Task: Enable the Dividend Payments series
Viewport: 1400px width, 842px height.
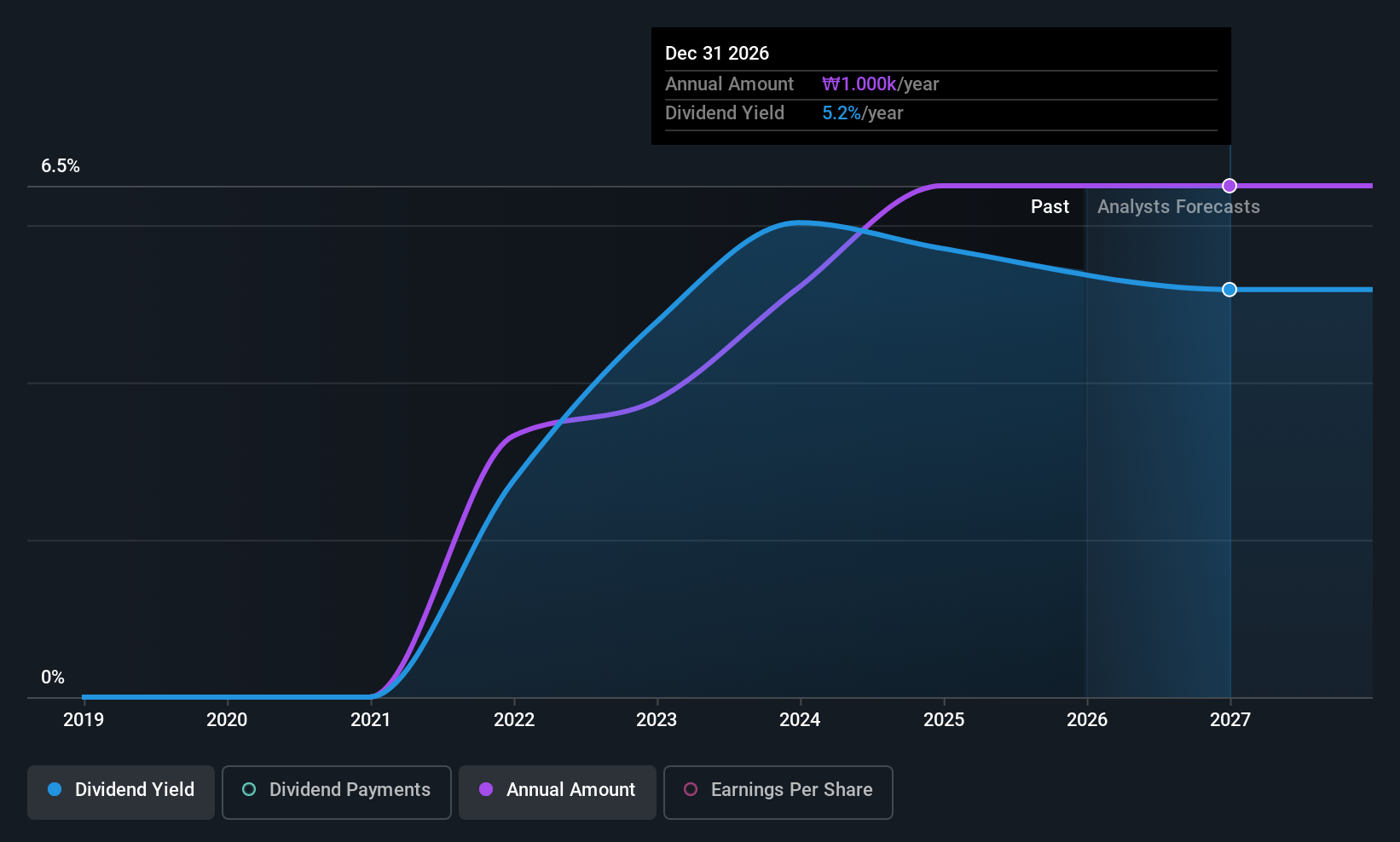Action: [x=337, y=793]
